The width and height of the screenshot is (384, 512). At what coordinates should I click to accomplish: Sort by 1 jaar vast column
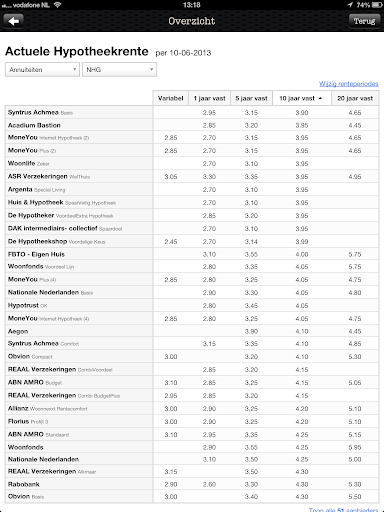209,98
